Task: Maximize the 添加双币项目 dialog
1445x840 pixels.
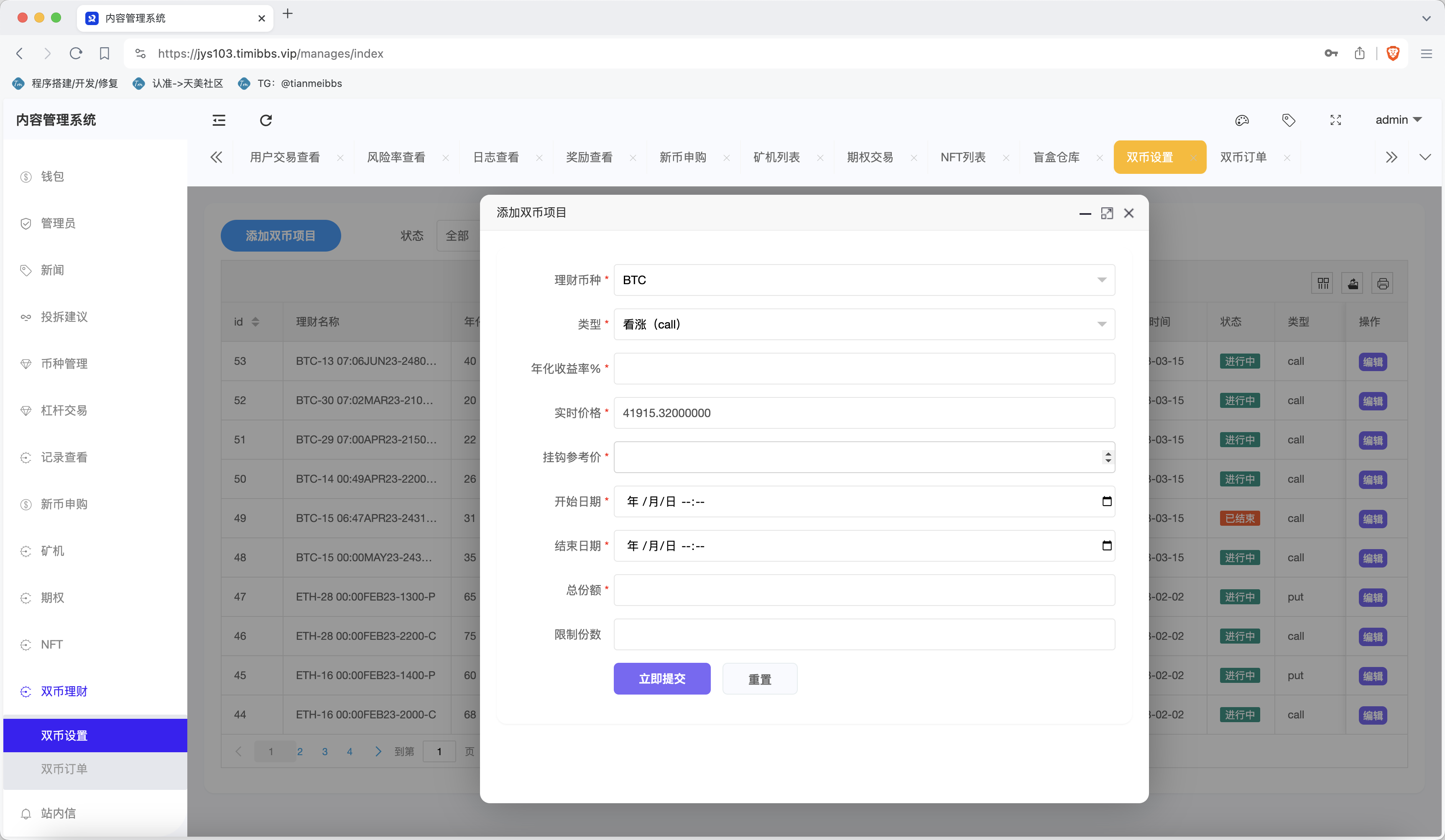Action: pyautogui.click(x=1107, y=213)
